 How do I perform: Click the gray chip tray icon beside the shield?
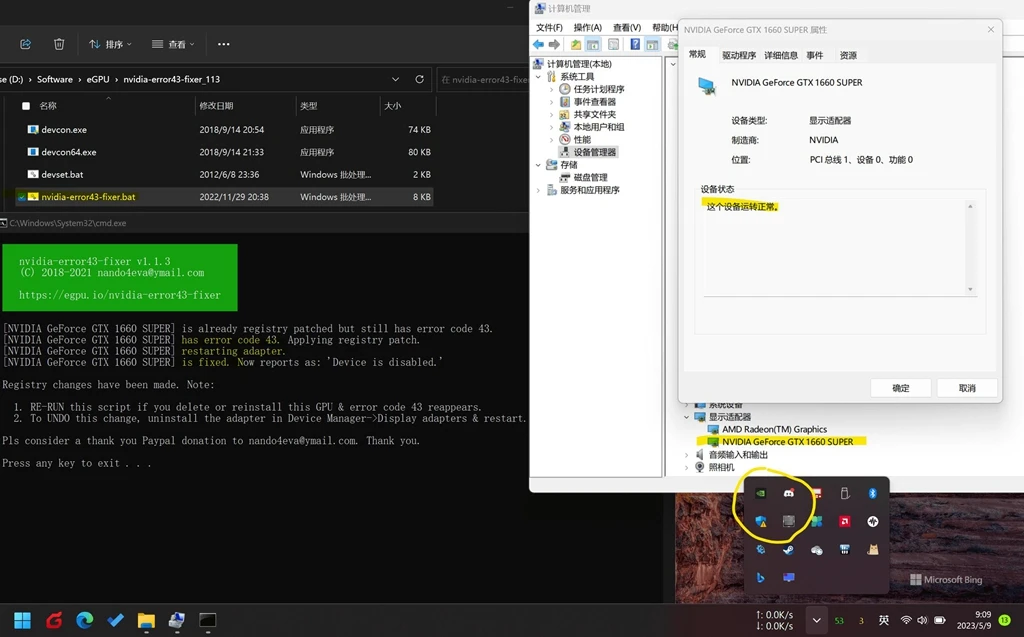click(789, 521)
